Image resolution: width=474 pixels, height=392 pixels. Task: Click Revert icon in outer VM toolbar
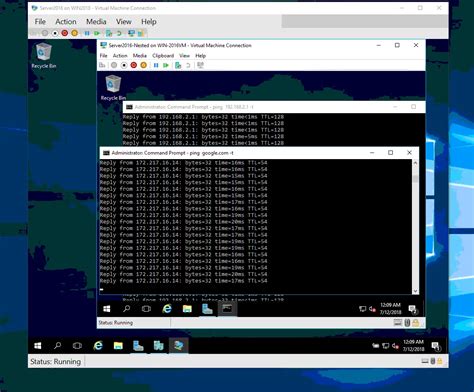coord(119,33)
